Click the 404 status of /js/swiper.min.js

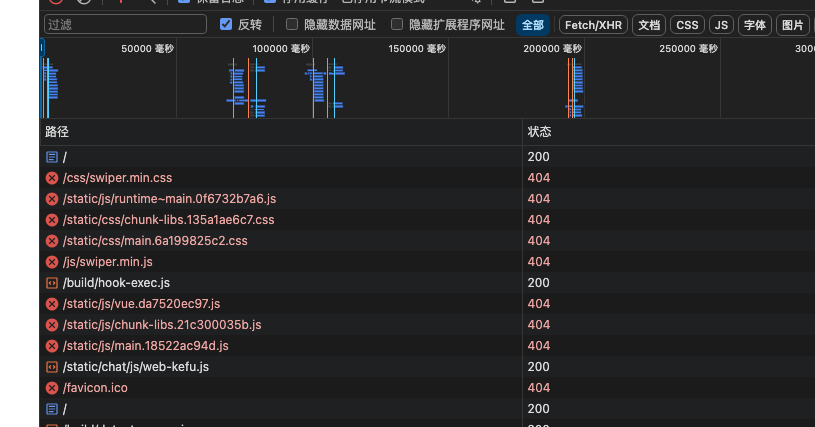pos(538,262)
